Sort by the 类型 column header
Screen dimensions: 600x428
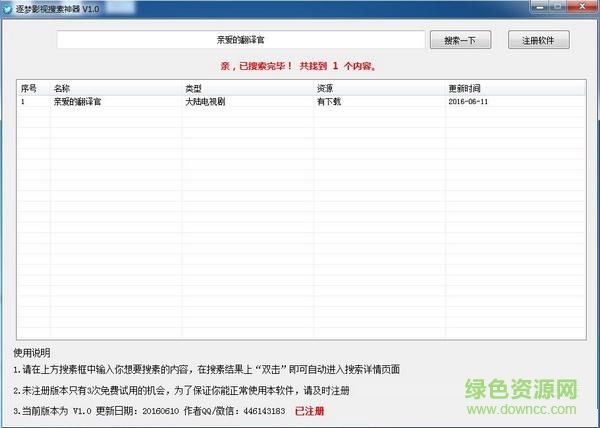pos(248,89)
